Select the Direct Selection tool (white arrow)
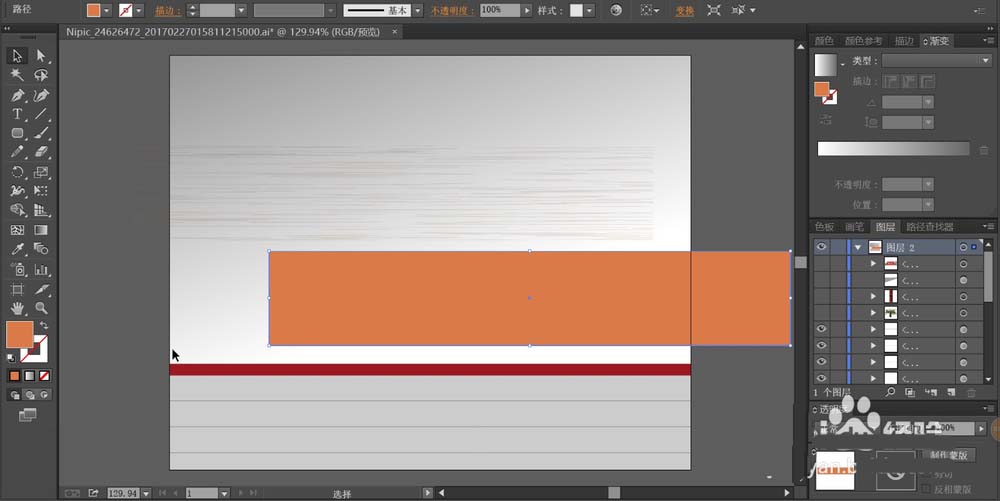Viewport: 1000px width, 501px height. pos(41,56)
